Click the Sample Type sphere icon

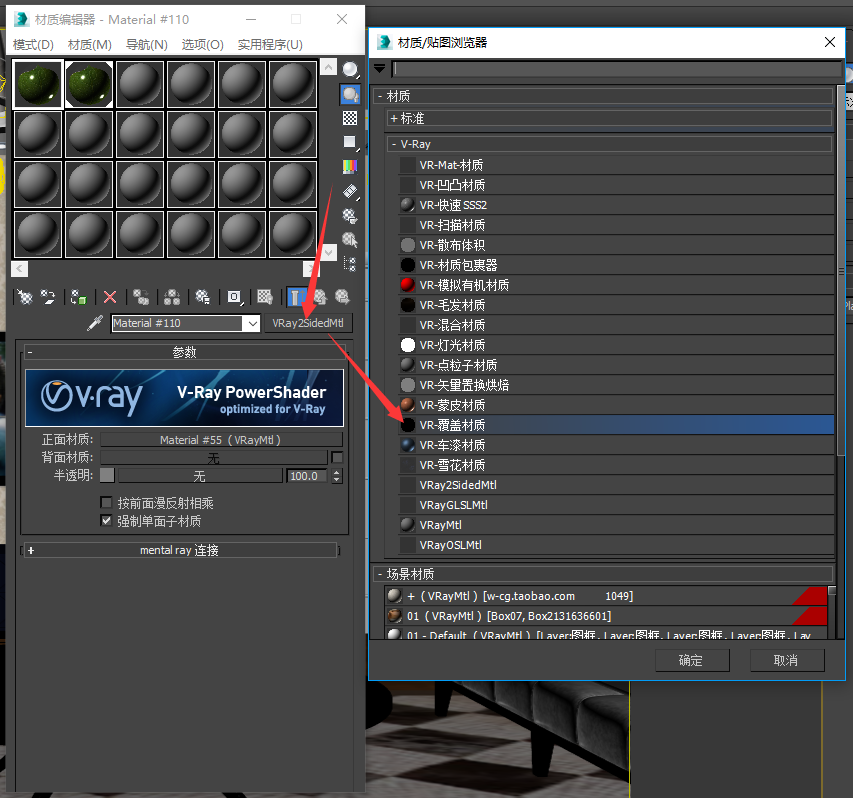pos(350,69)
